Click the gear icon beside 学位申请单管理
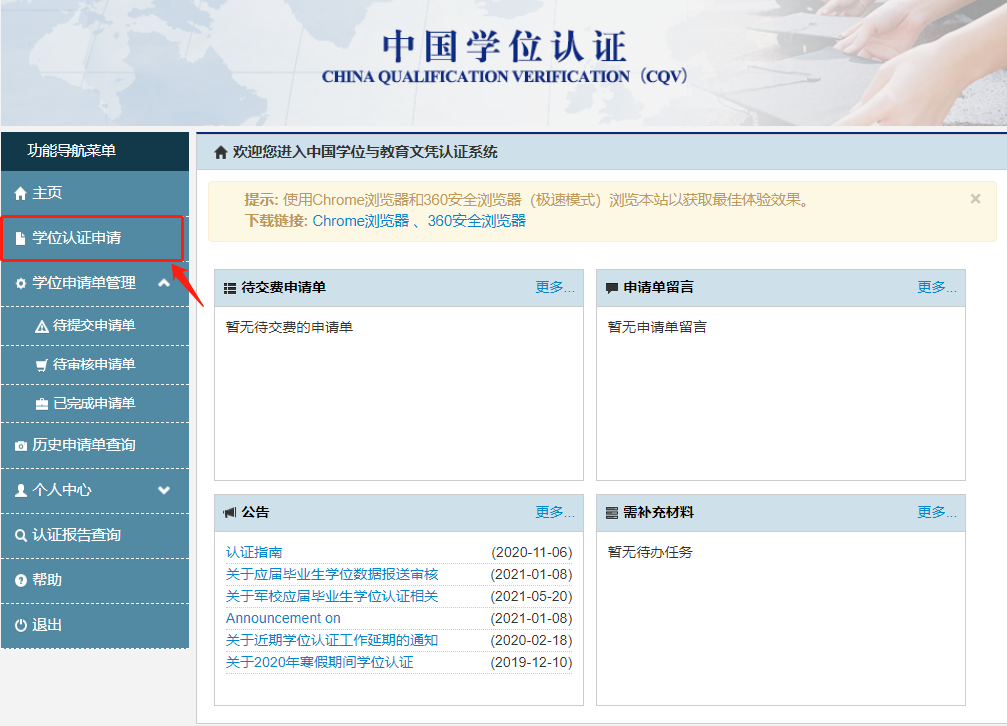The height and width of the screenshot is (726, 1007). click(21, 283)
